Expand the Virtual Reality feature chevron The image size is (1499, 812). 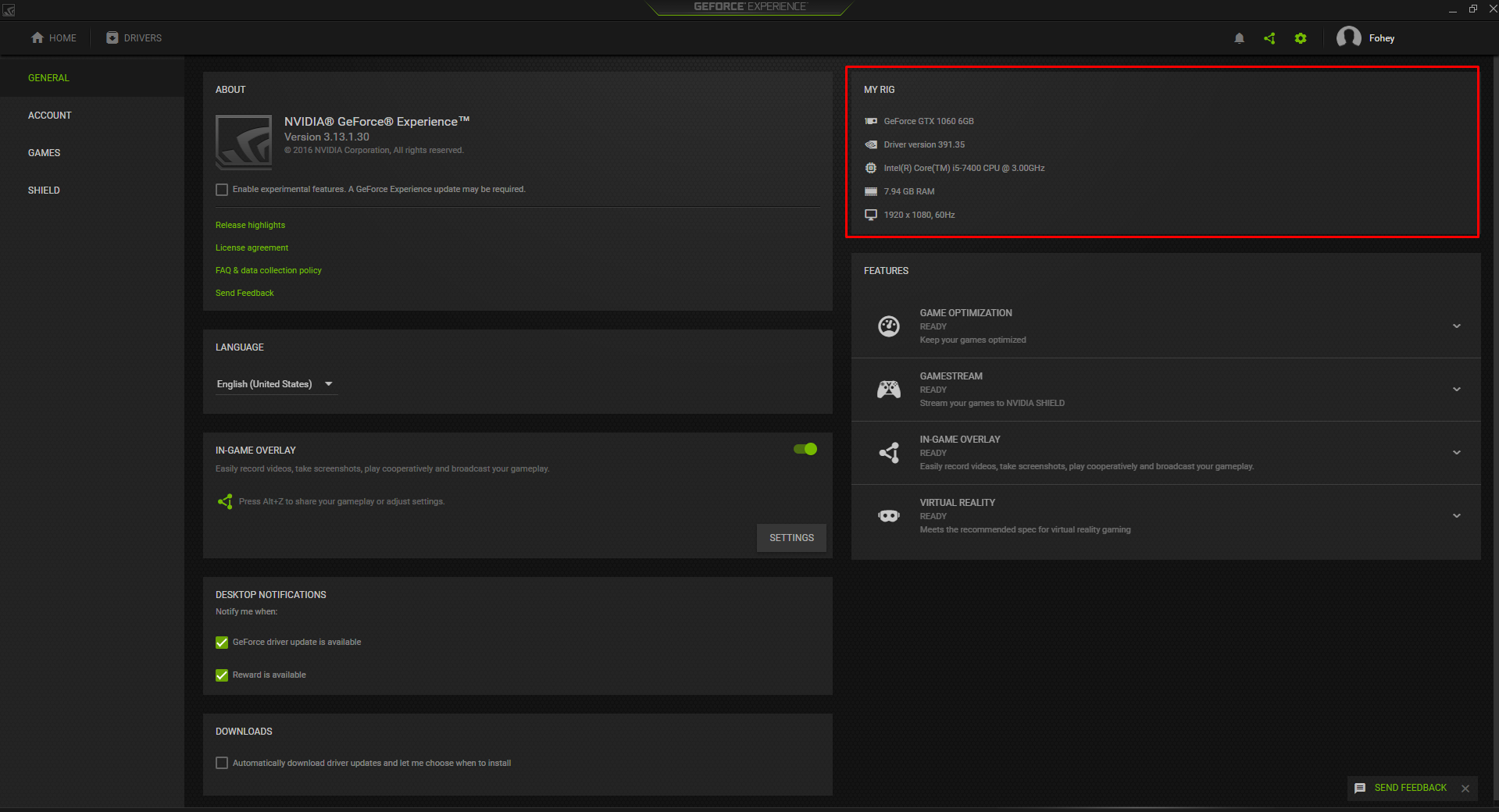point(1457,516)
